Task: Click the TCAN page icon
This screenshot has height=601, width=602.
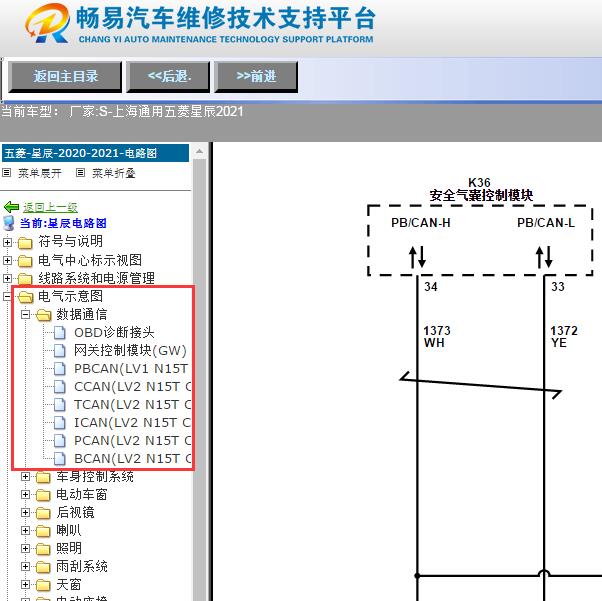Action: click(x=60, y=405)
